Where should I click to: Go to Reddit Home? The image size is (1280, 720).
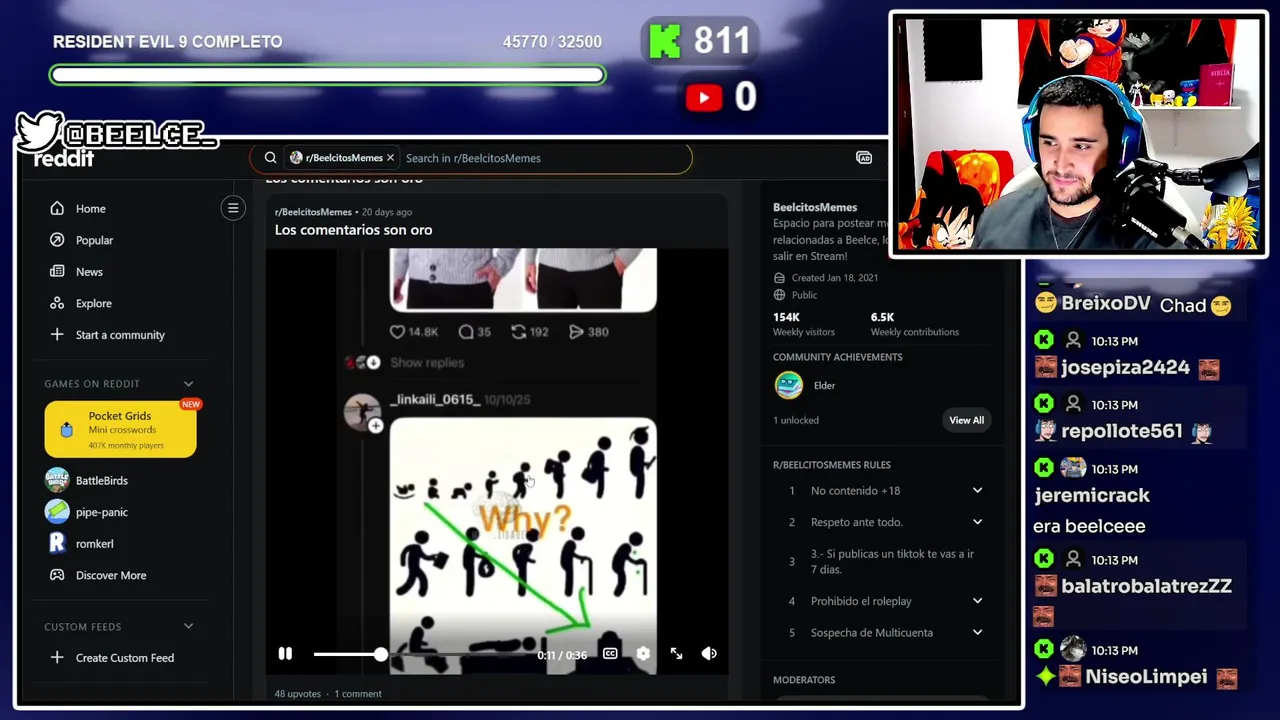pos(90,209)
